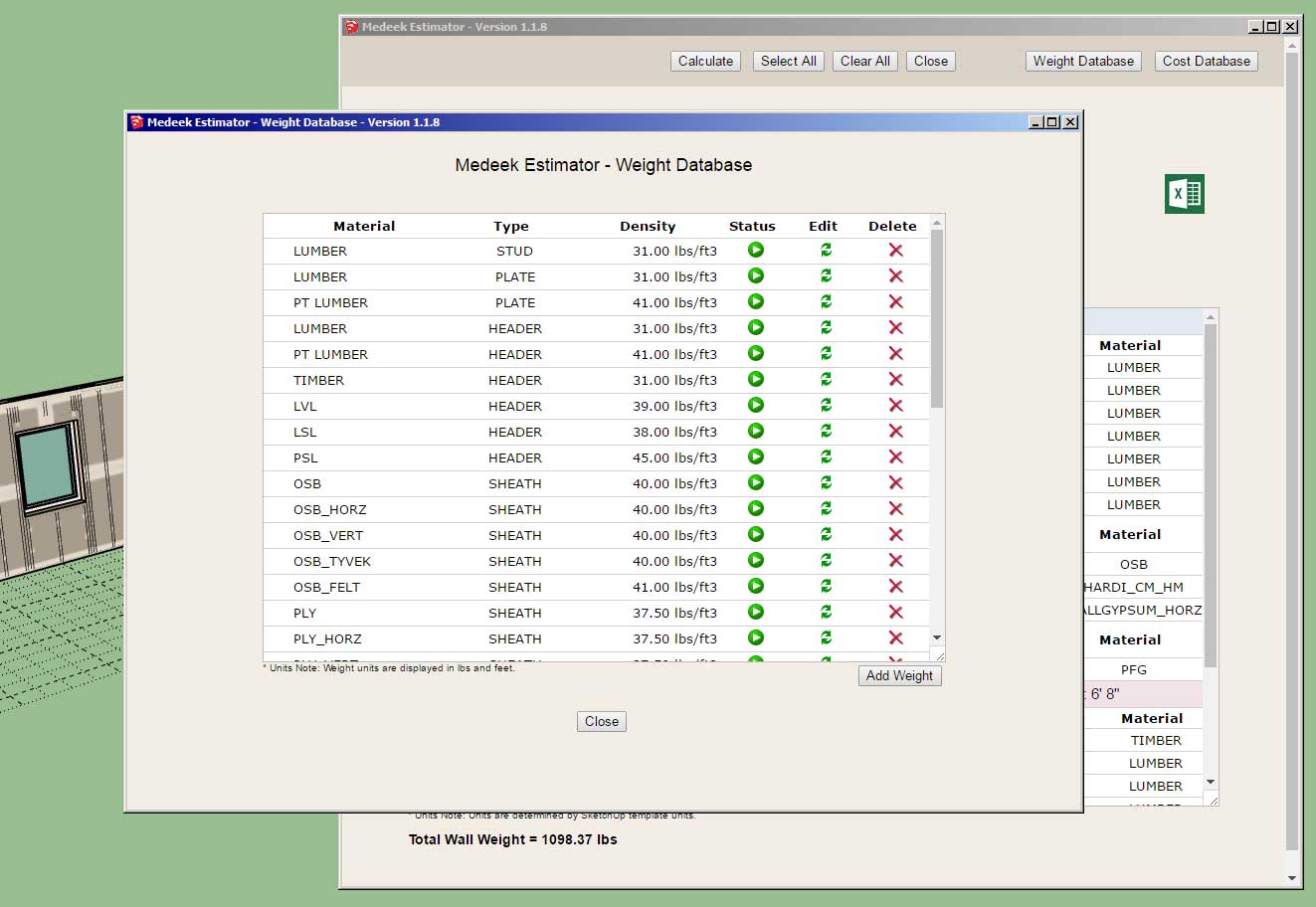Screen dimensions: 1316x907
Task: Edit the LVL HEADER density entry
Action: (826, 406)
